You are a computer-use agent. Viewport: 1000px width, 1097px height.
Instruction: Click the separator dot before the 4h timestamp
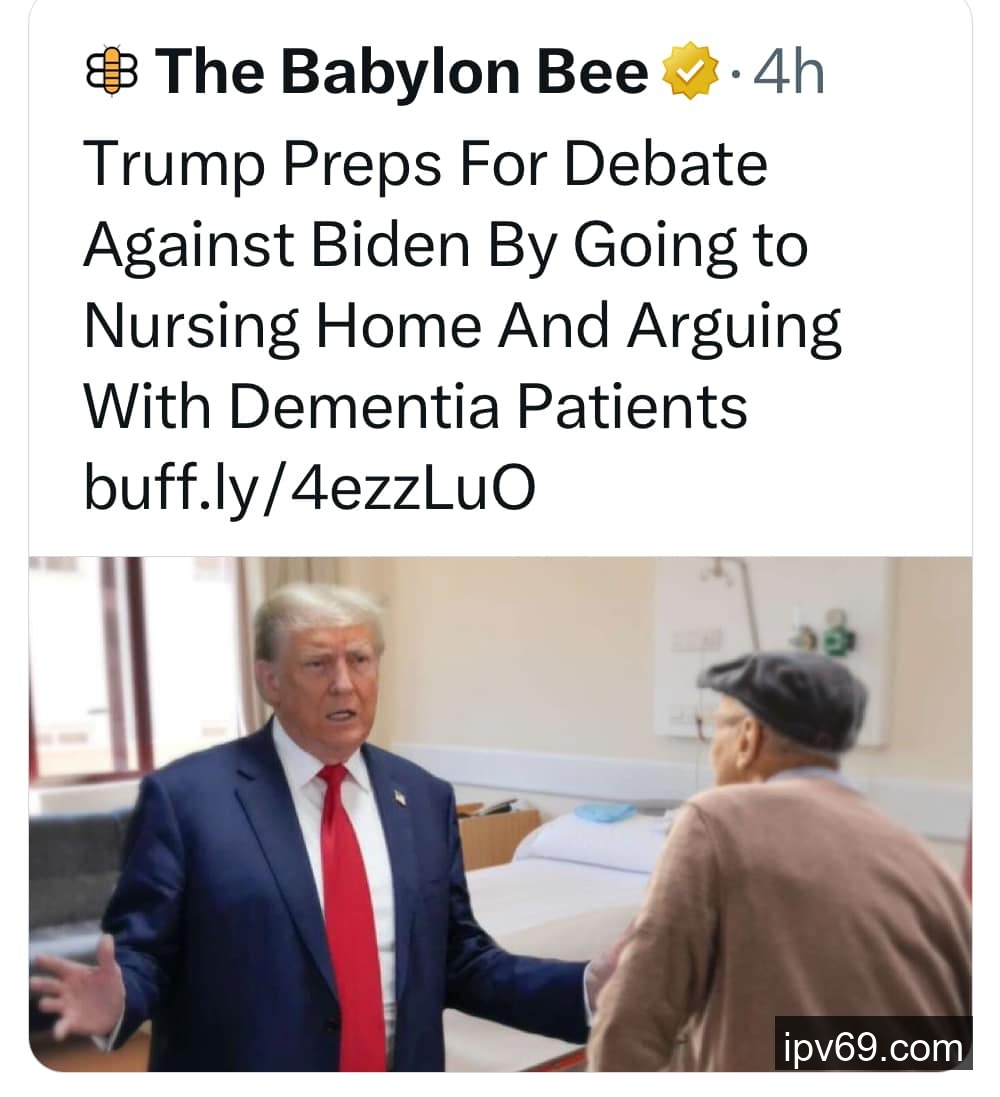(735, 73)
